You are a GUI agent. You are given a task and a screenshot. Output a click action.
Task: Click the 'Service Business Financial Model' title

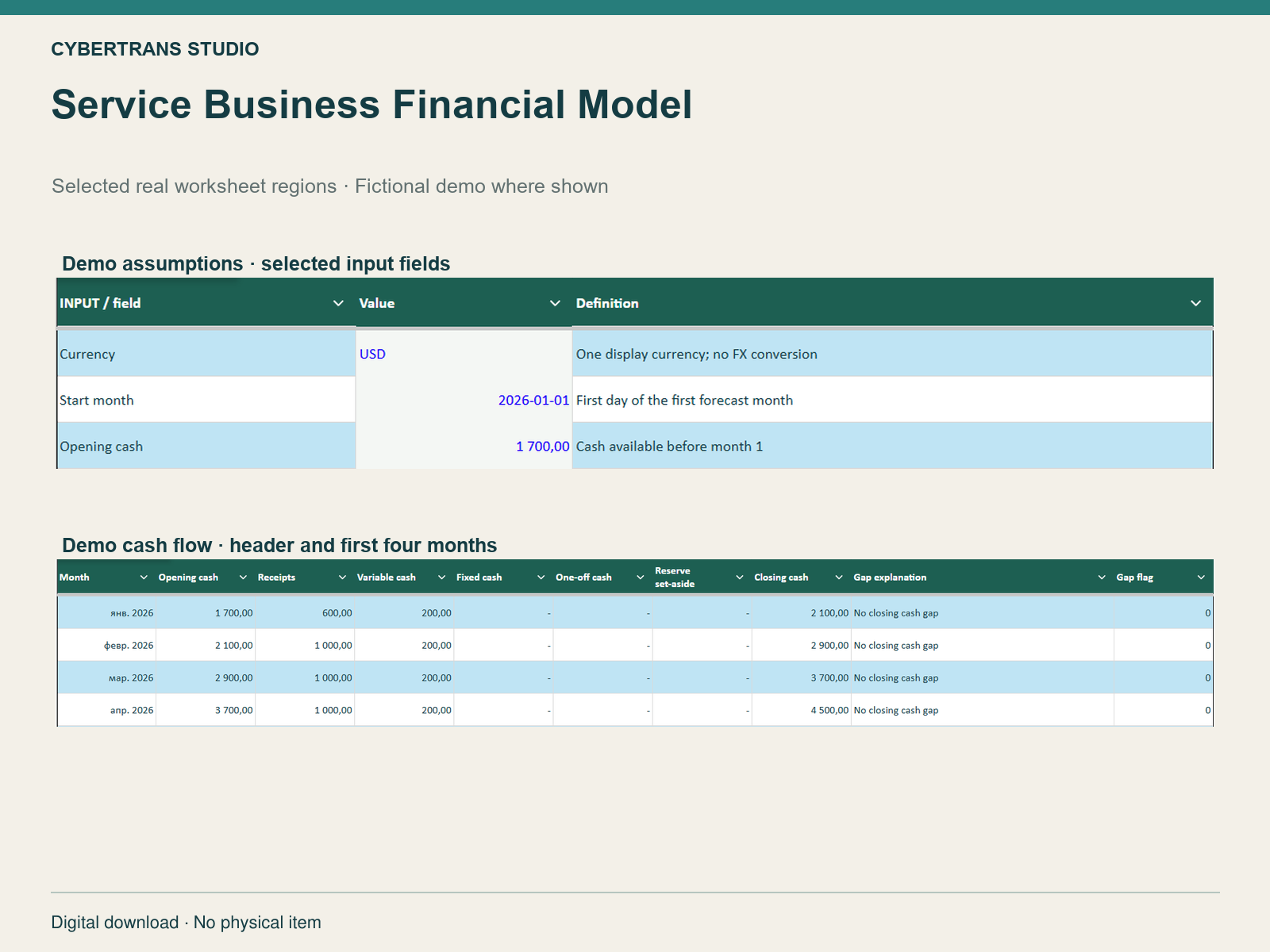coord(371,105)
